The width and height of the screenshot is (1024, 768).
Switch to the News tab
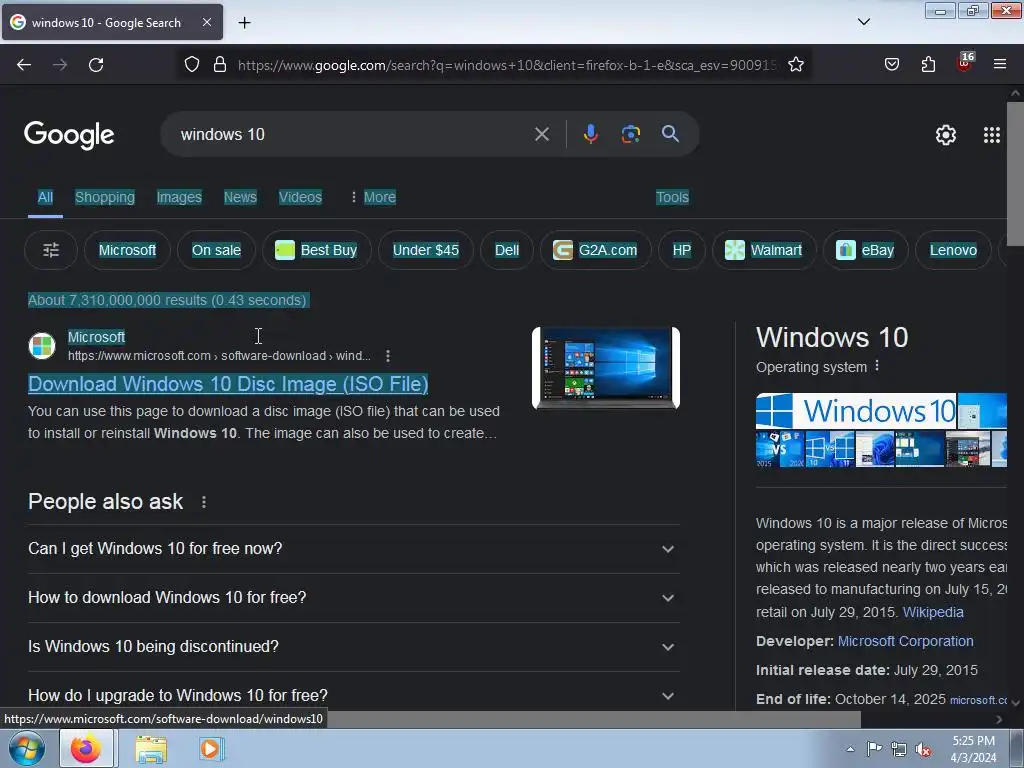click(240, 197)
